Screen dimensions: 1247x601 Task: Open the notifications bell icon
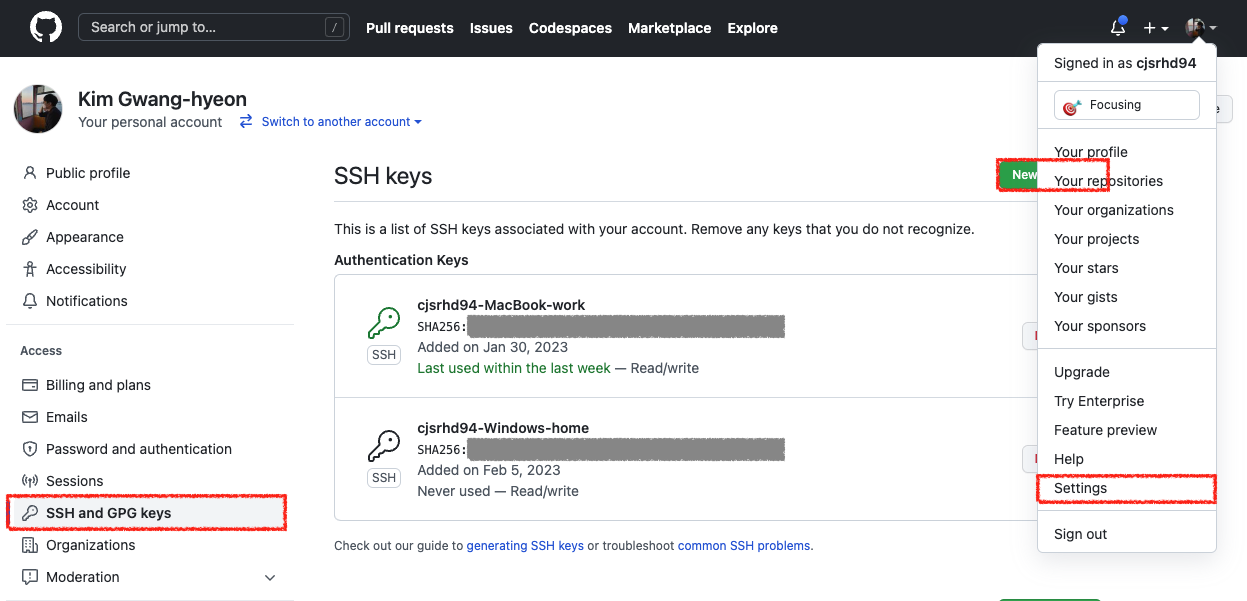tap(1119, 28)
